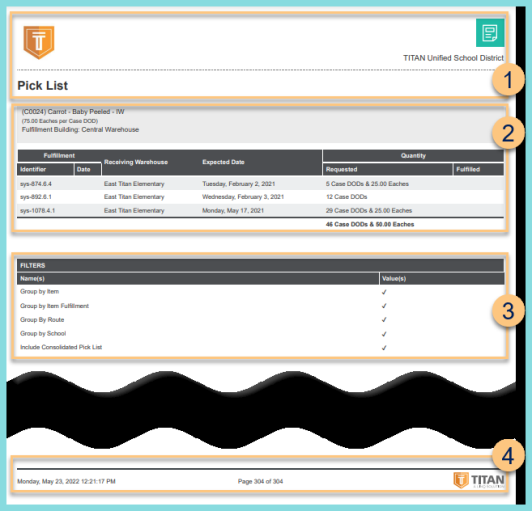Click the 'Expected Date' column header
The image size is (532, 511).
[x=224, y=162]
